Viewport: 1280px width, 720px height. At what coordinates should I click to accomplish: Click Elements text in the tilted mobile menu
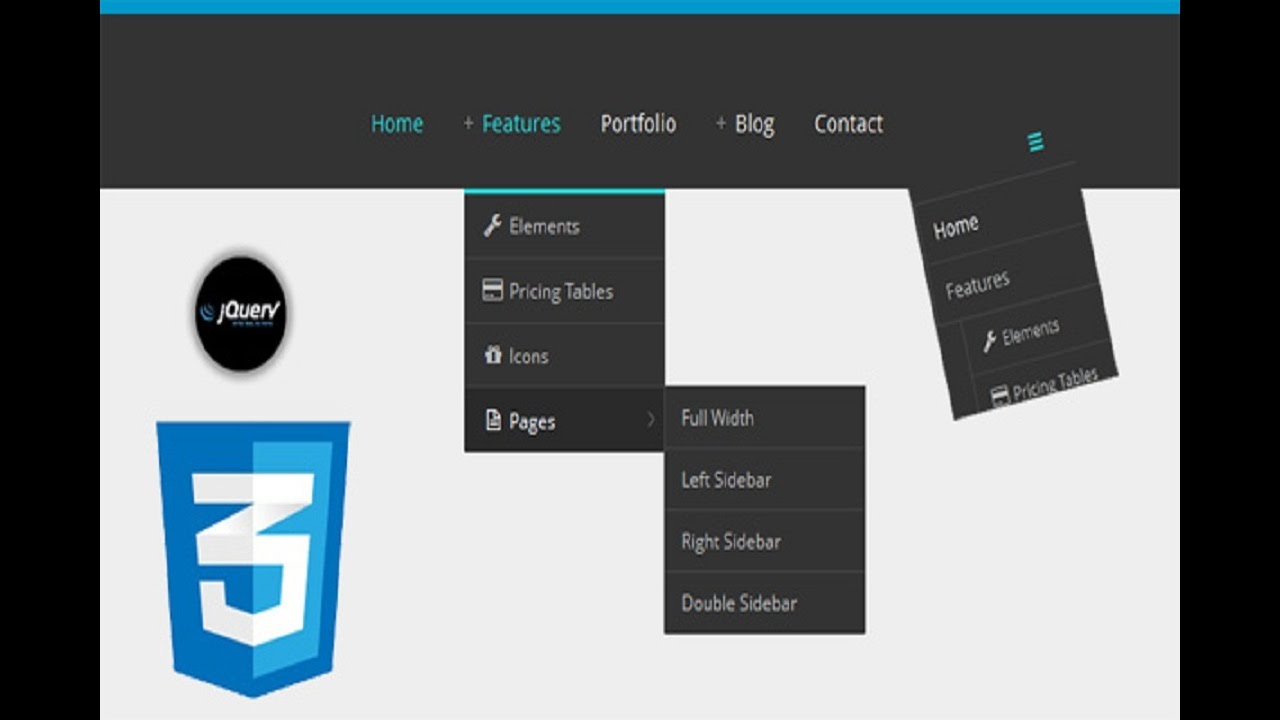1030,332
